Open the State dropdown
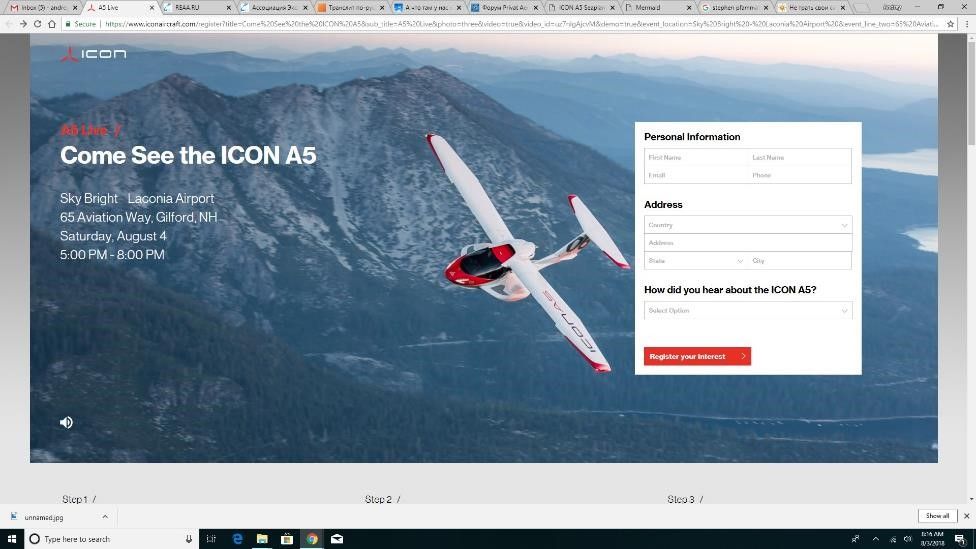 (696, 261)
